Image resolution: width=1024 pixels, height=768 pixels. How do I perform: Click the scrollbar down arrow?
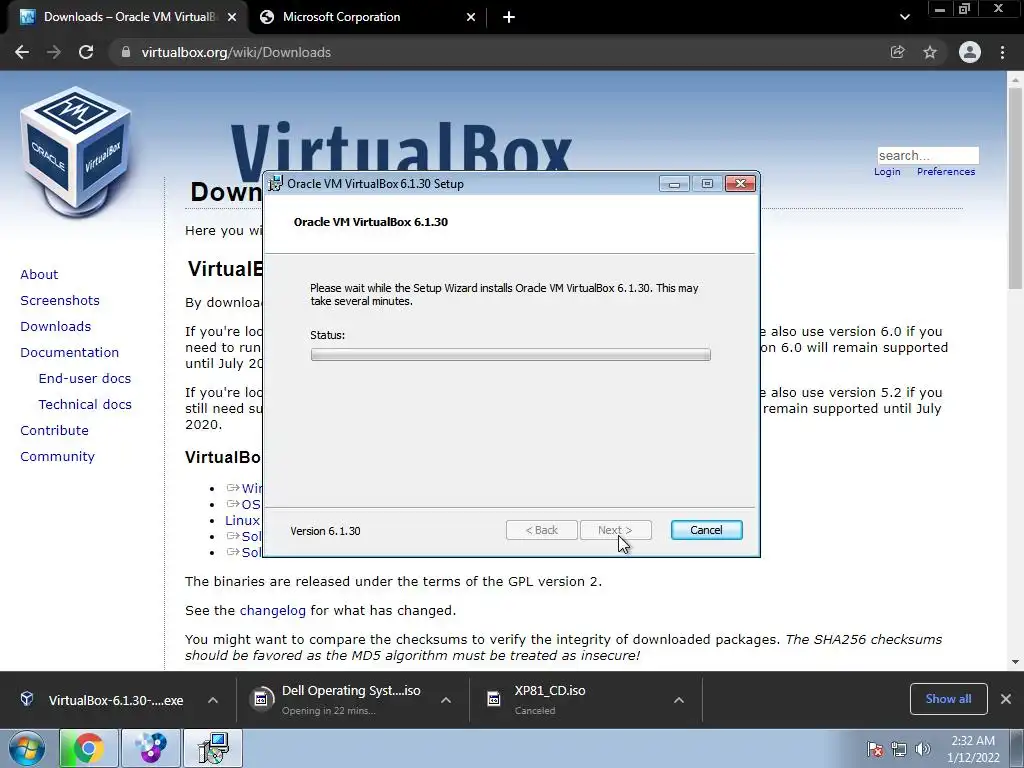point(1015,662)
